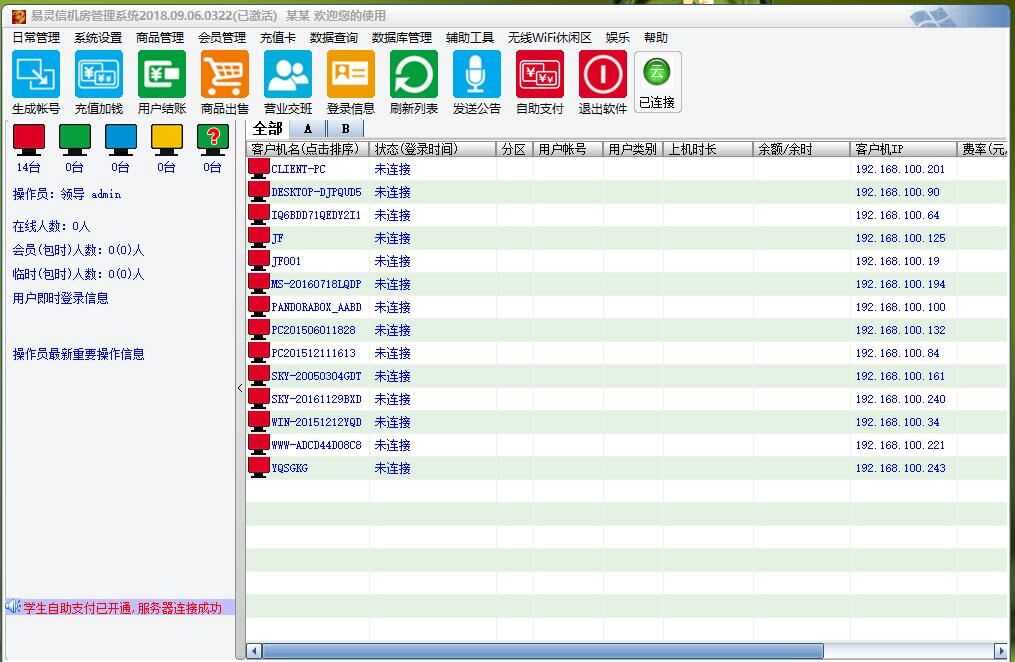This screenshot has width=1015, height=662.
Task: Click the 上机时长 column header
Action: (x=708, y=149)
